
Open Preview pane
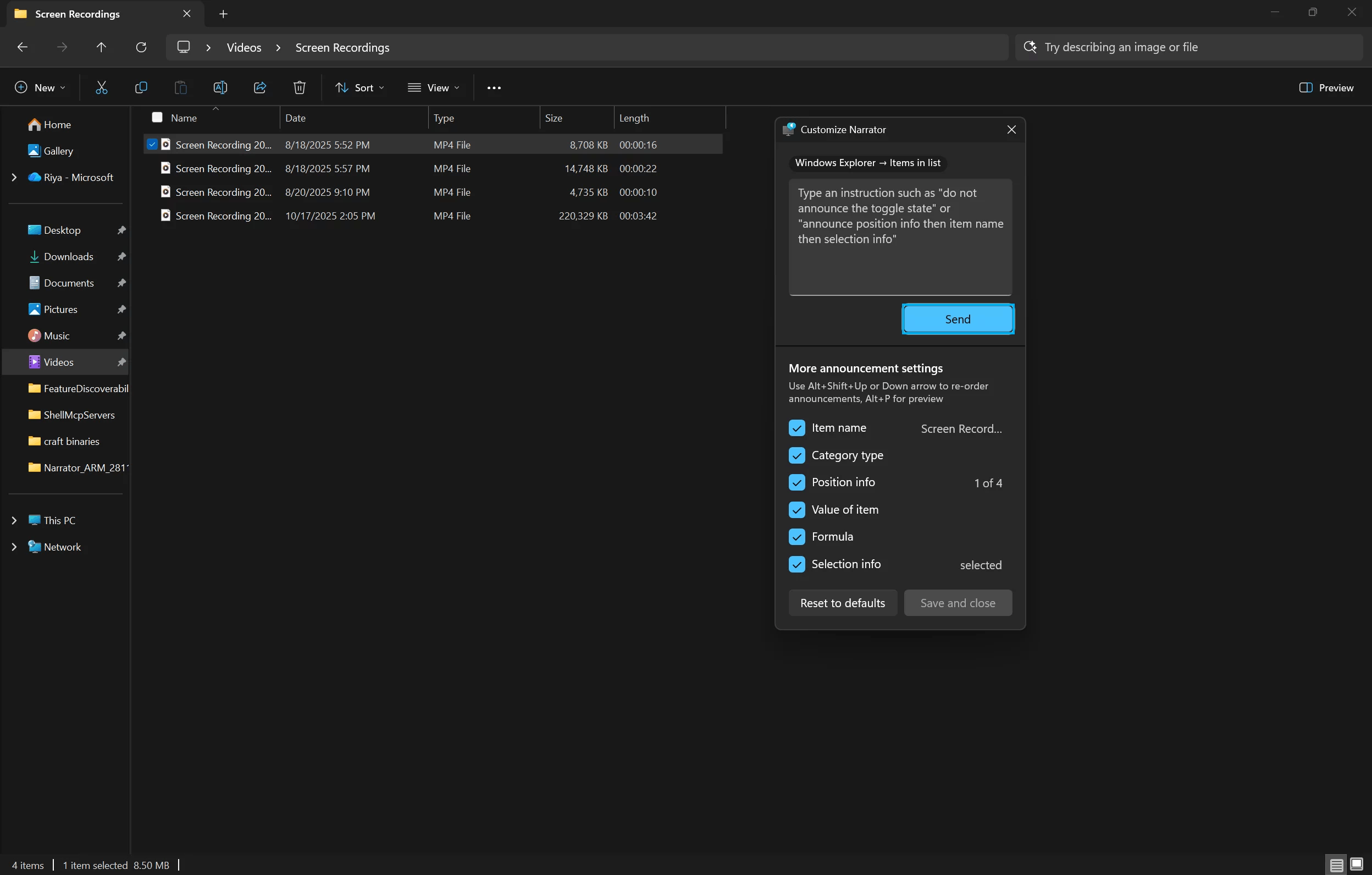tap(1327, 87)
